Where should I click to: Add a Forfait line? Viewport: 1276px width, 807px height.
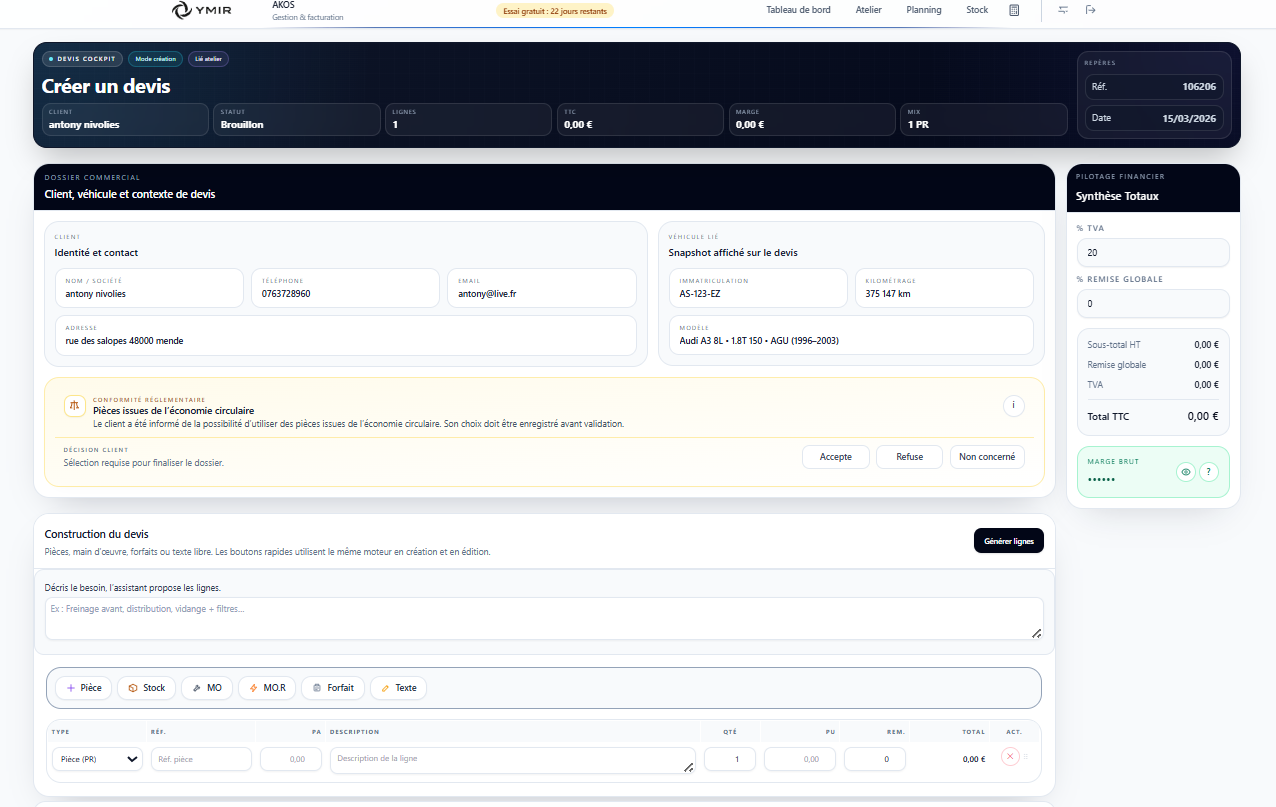(x=333, y=688)
